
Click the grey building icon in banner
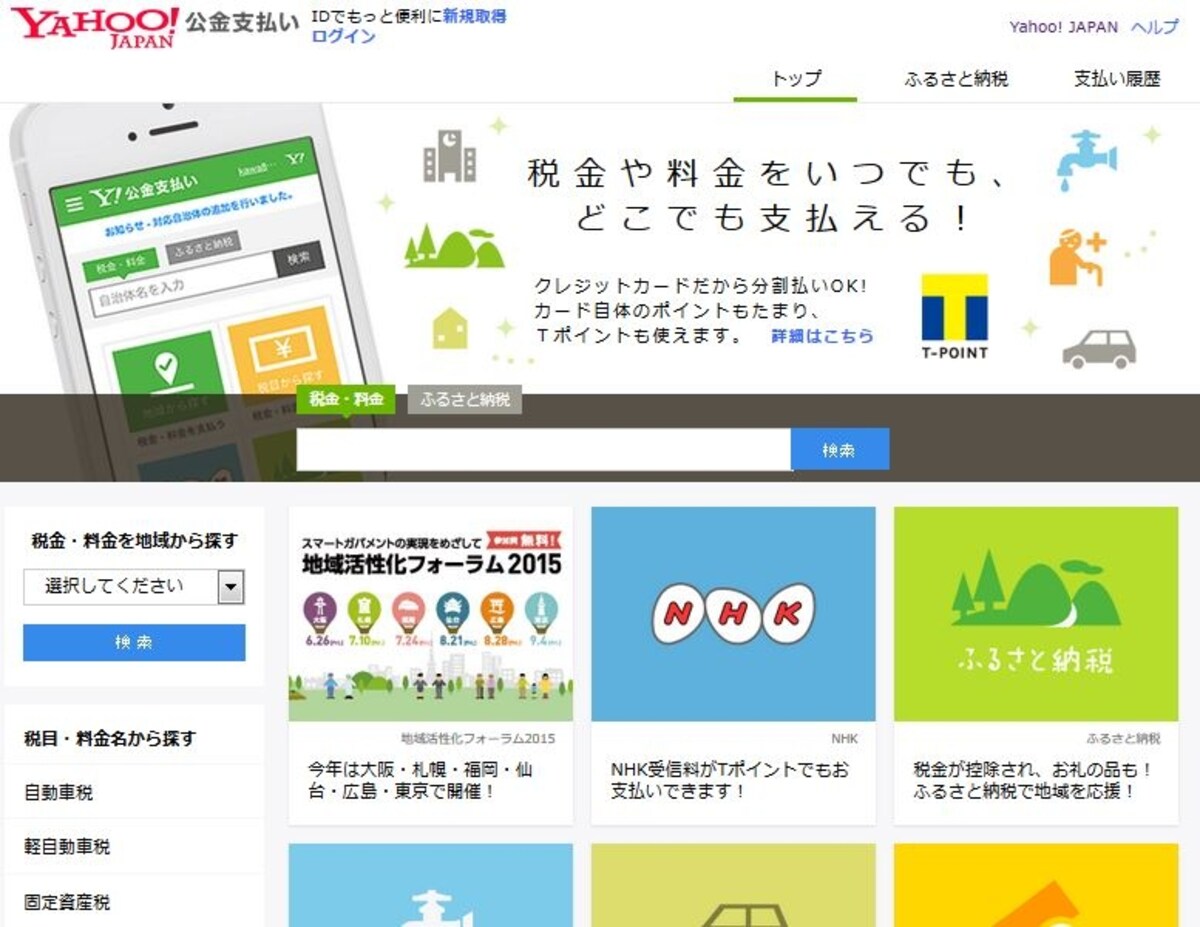pos(449,157)
